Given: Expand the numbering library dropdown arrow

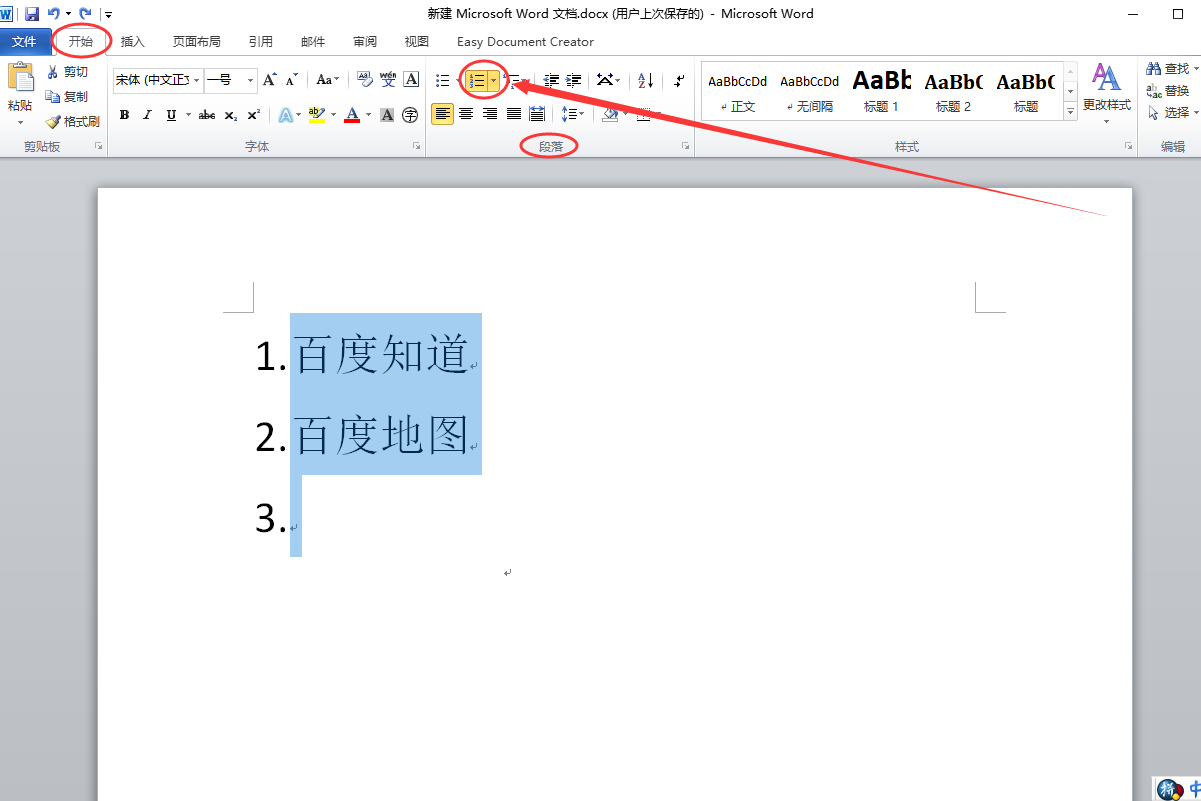Looking at the screenshot, I should point(493,81).
